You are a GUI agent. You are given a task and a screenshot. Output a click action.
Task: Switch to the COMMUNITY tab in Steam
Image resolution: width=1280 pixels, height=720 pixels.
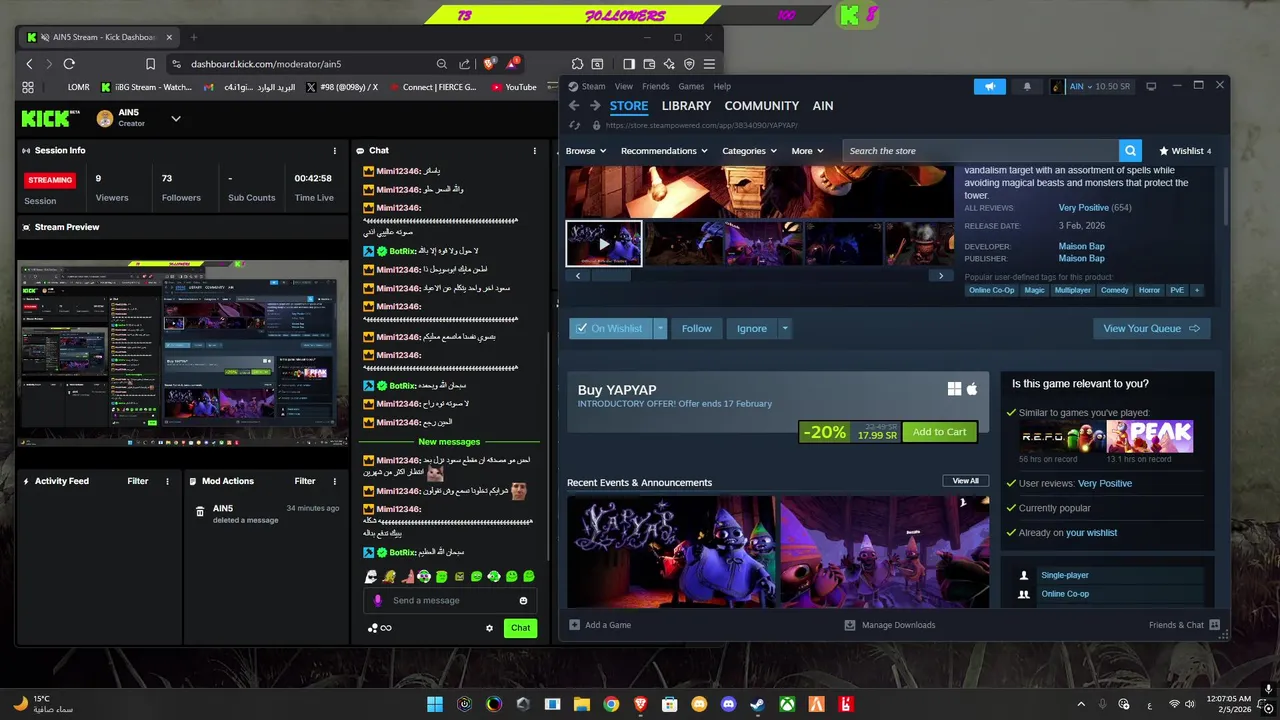[762, 106]
